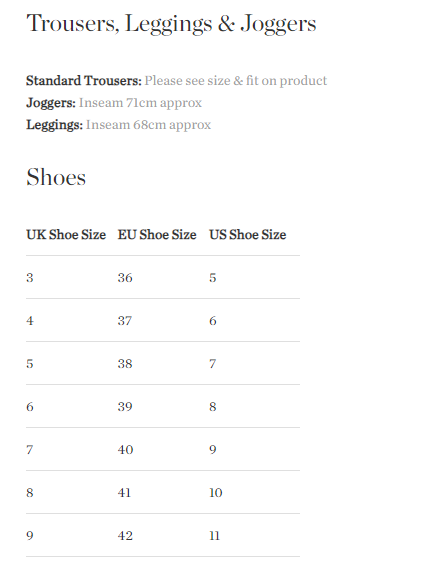Click the Shoes section heading

(56, 177)
